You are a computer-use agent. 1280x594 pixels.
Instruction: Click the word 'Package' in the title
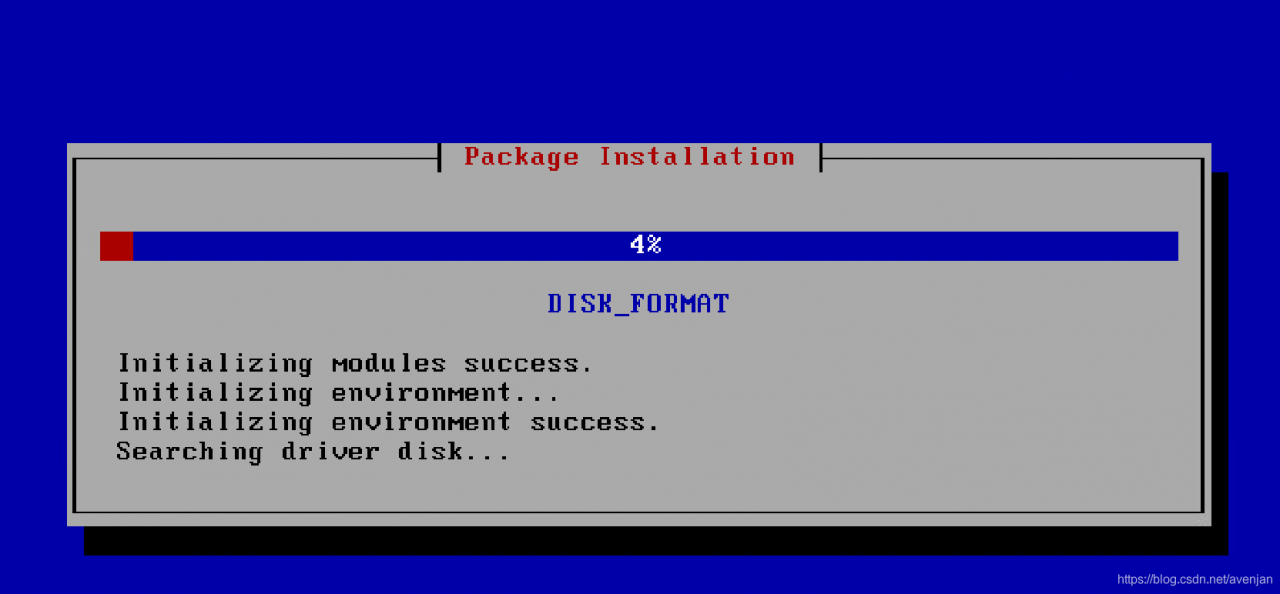pyautogui.click(x=521, y=157)
